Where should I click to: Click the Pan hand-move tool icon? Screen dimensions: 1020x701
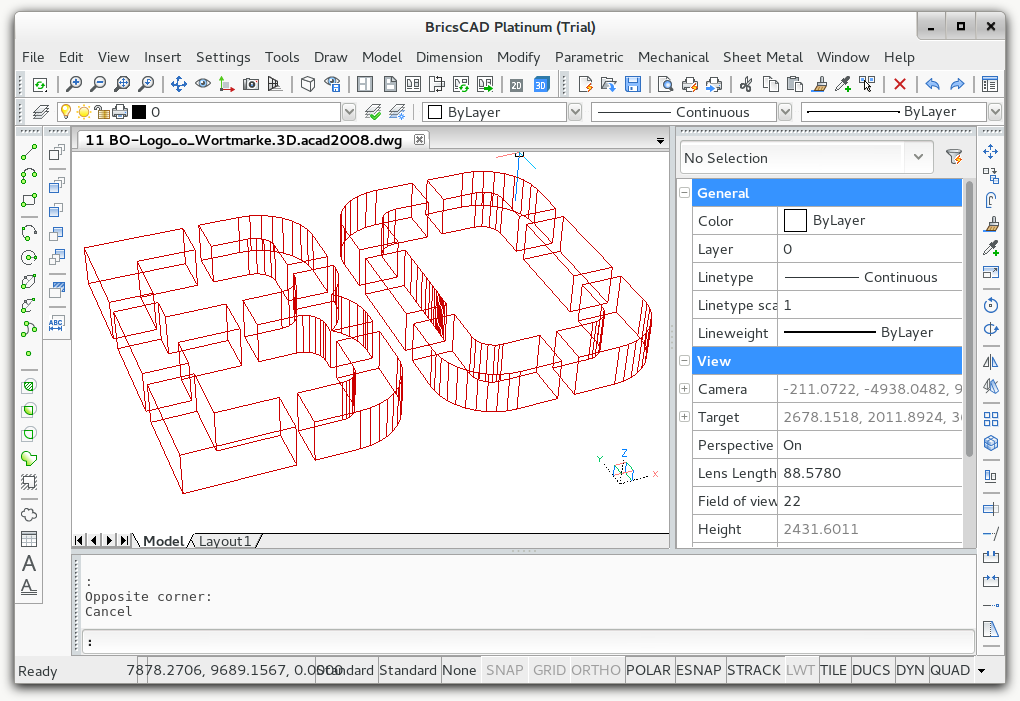click(179, 85)
